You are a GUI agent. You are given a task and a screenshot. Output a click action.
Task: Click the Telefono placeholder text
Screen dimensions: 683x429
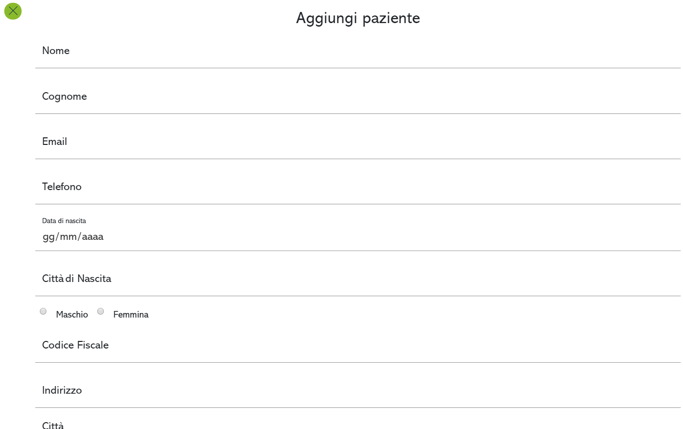[61, 187]
